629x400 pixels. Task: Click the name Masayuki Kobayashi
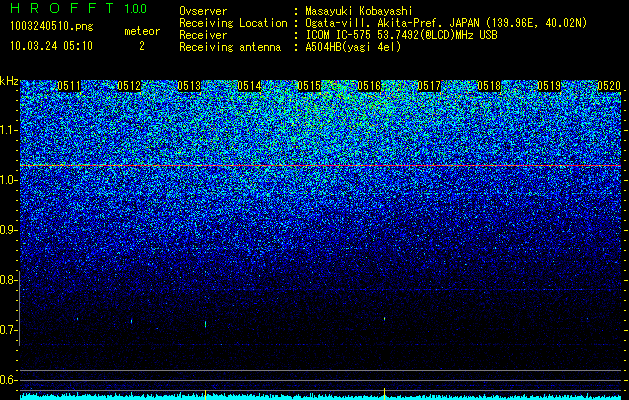tap(359, 11)
